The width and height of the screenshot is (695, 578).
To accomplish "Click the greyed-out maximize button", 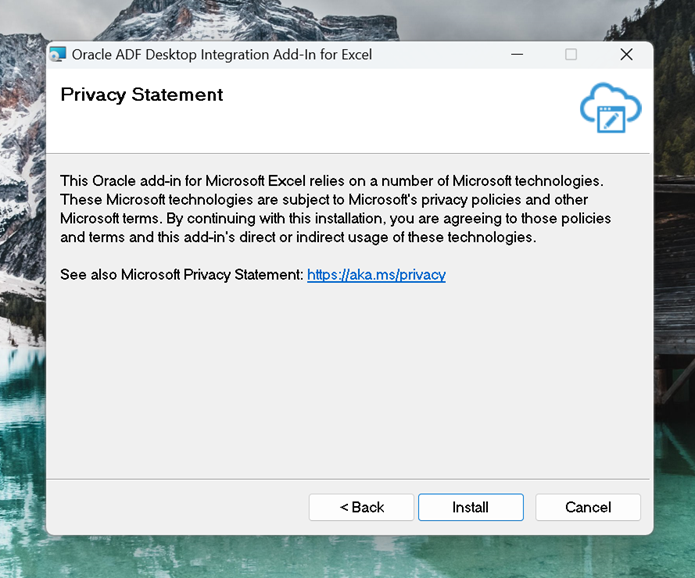I will 571,55.
